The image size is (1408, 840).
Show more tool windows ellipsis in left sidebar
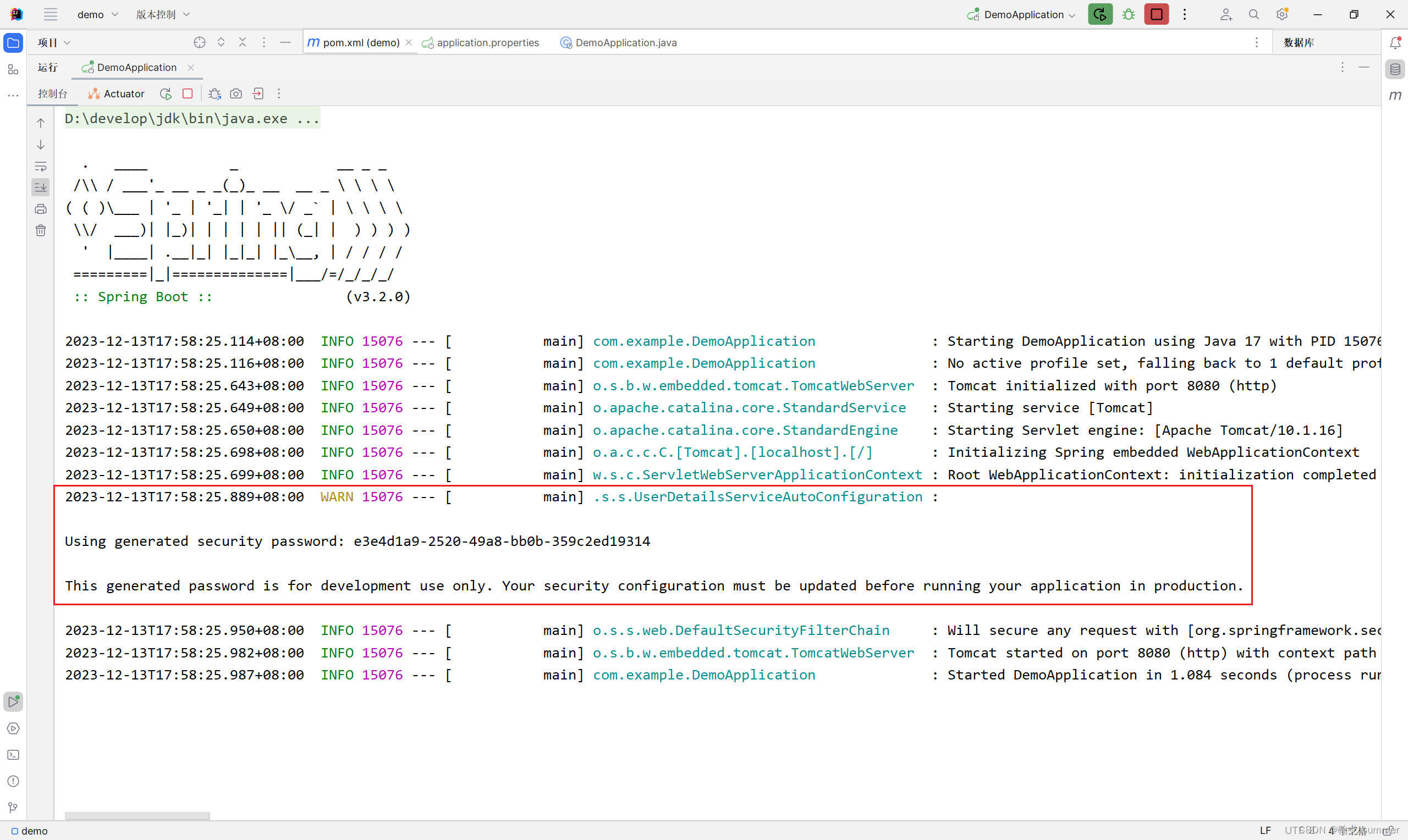tap(13, 96)
